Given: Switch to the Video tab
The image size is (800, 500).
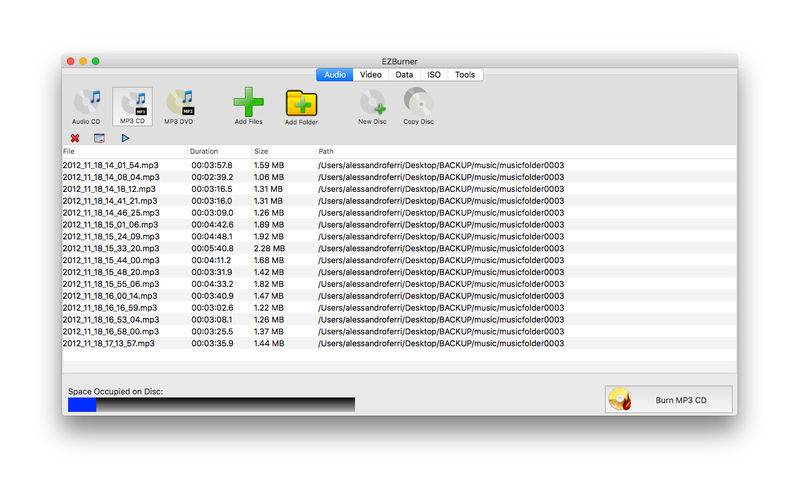Looking at the screenshot, I should click(370, 74).
